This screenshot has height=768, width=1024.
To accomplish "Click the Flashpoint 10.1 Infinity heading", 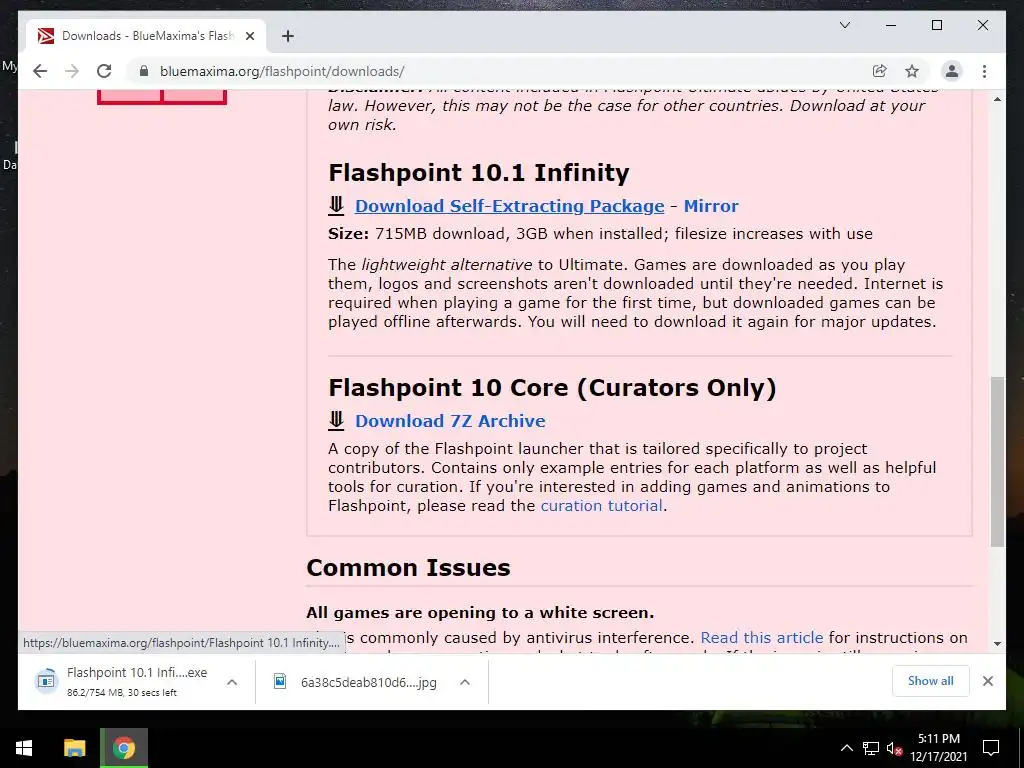I will tap(479, 172).
